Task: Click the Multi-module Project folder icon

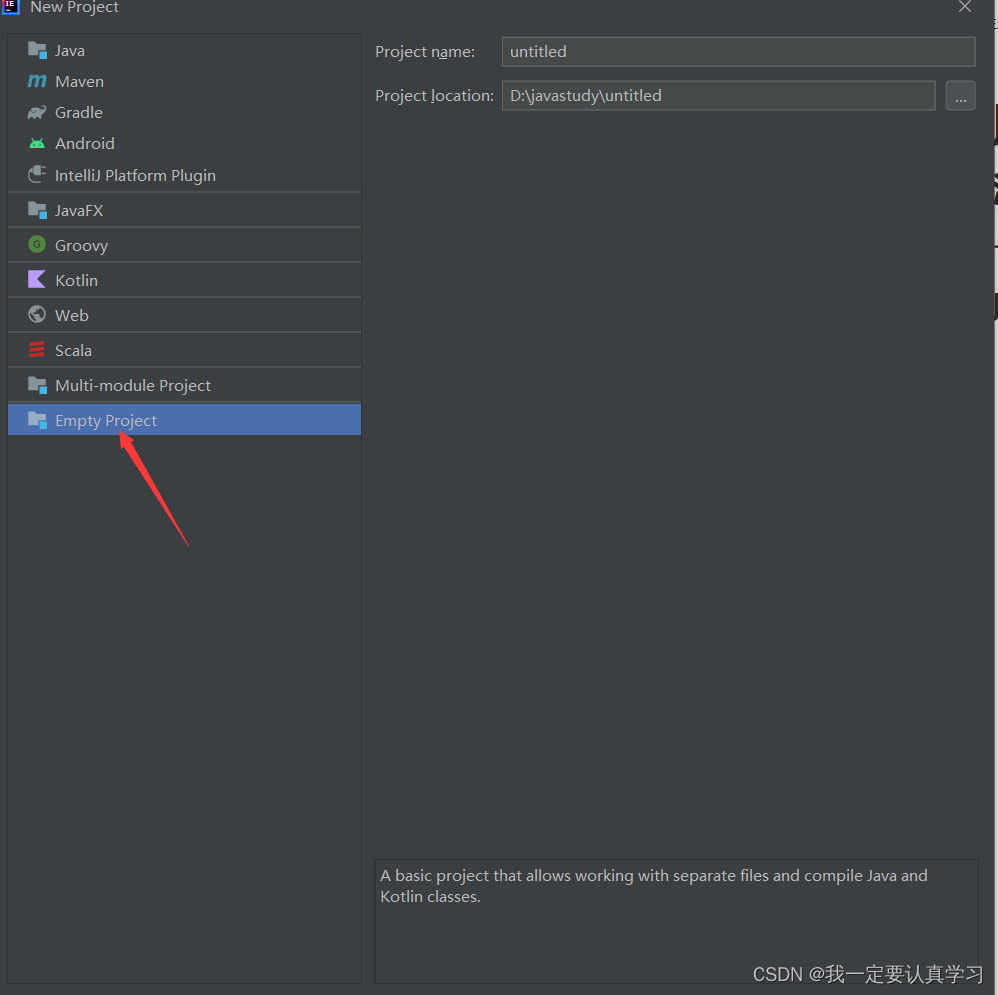Action: click(37, 385)
